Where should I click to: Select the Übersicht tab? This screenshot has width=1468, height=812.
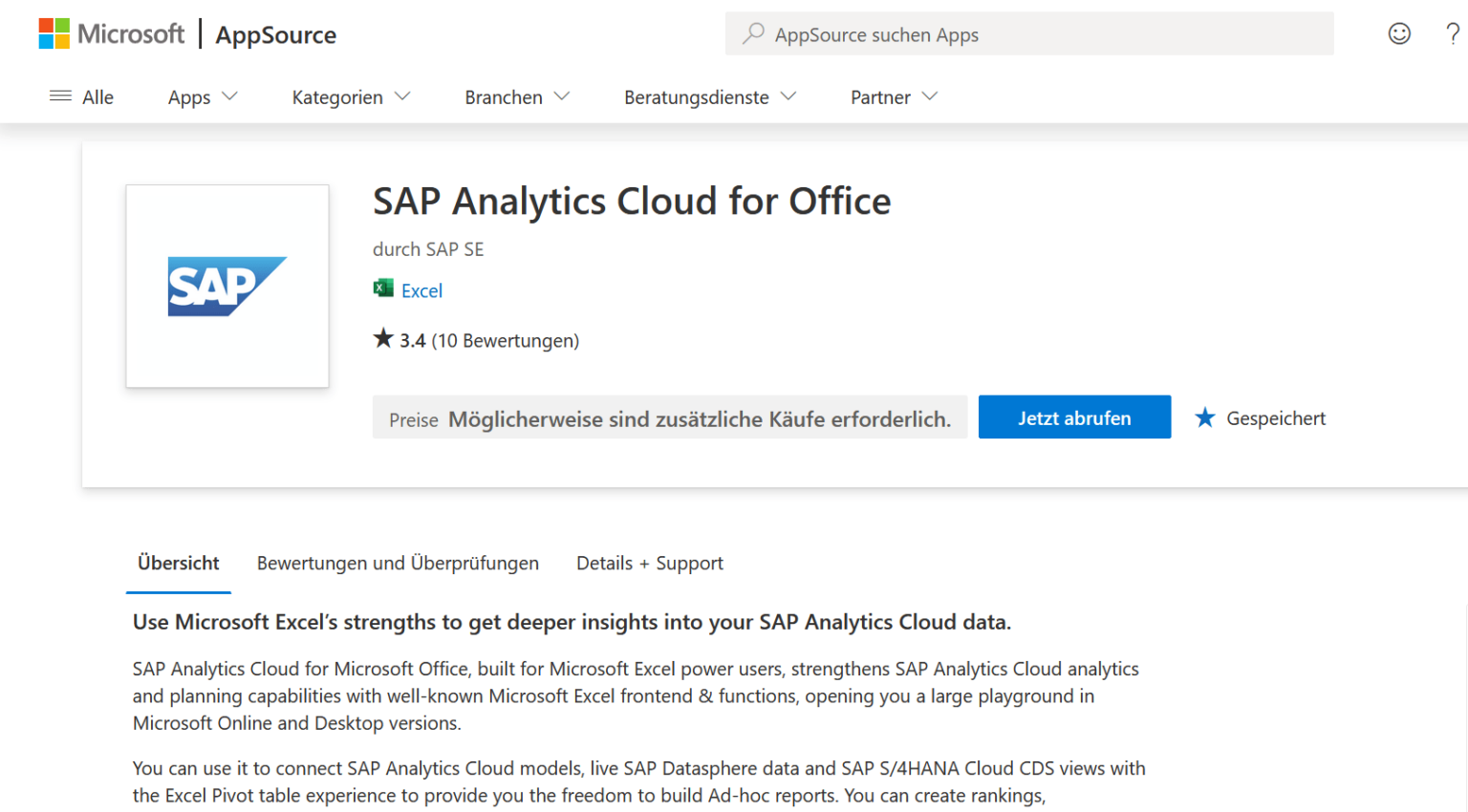point(178,563)
